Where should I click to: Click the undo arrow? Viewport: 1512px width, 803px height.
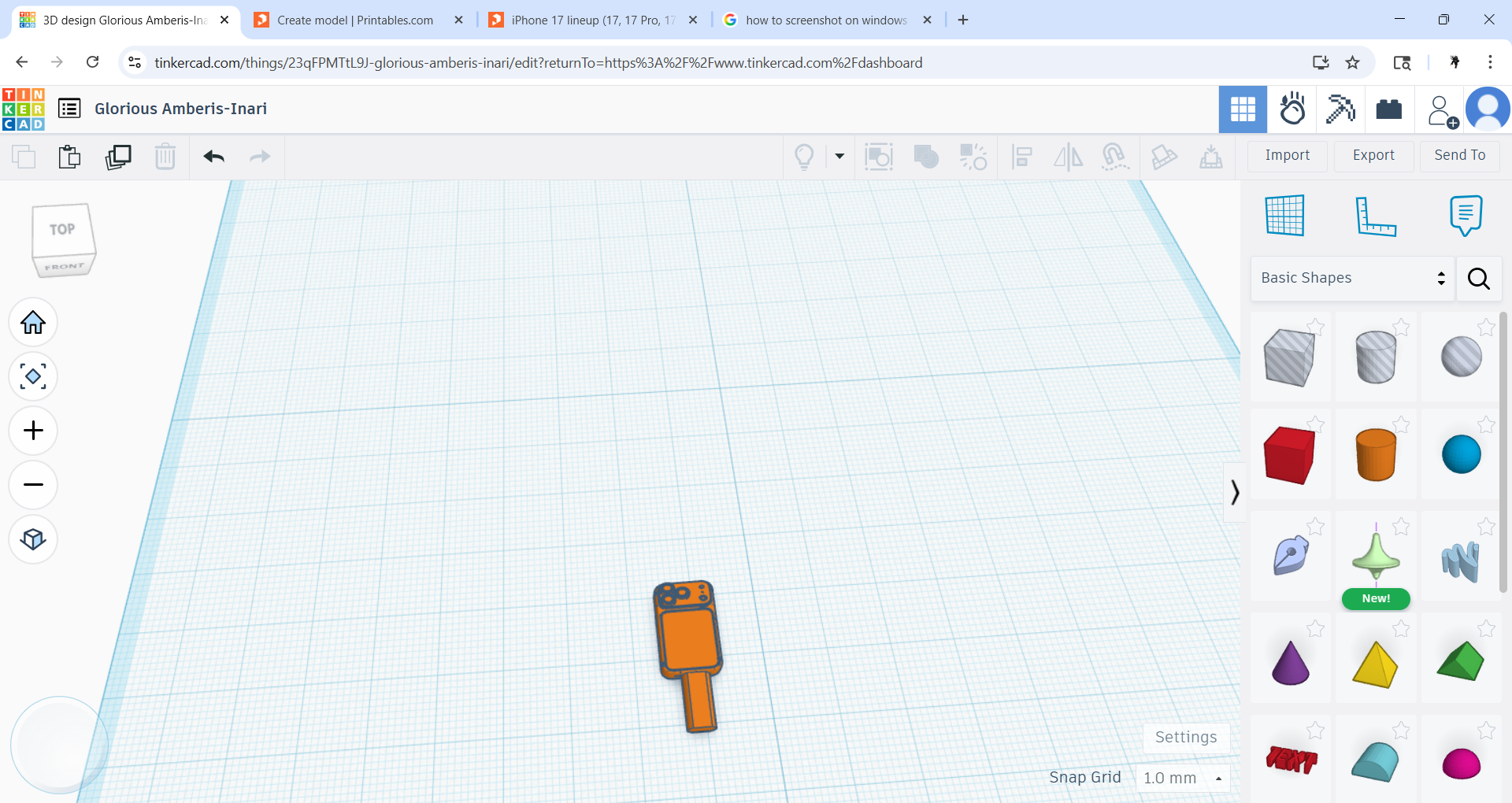click(213, 157)
